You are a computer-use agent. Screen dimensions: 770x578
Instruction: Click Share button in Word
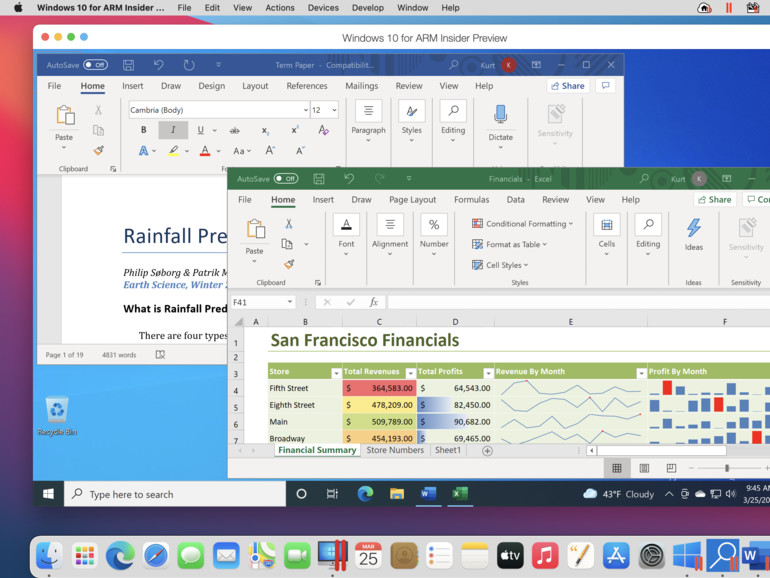[x=568, y=85]
